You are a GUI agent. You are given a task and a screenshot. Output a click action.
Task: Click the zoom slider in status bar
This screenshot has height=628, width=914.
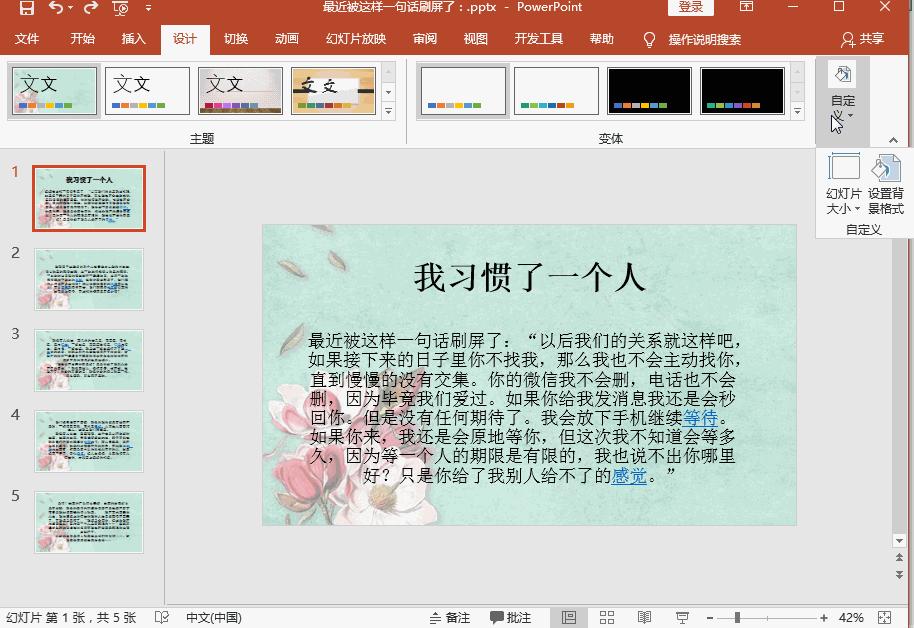pos(738,617)
